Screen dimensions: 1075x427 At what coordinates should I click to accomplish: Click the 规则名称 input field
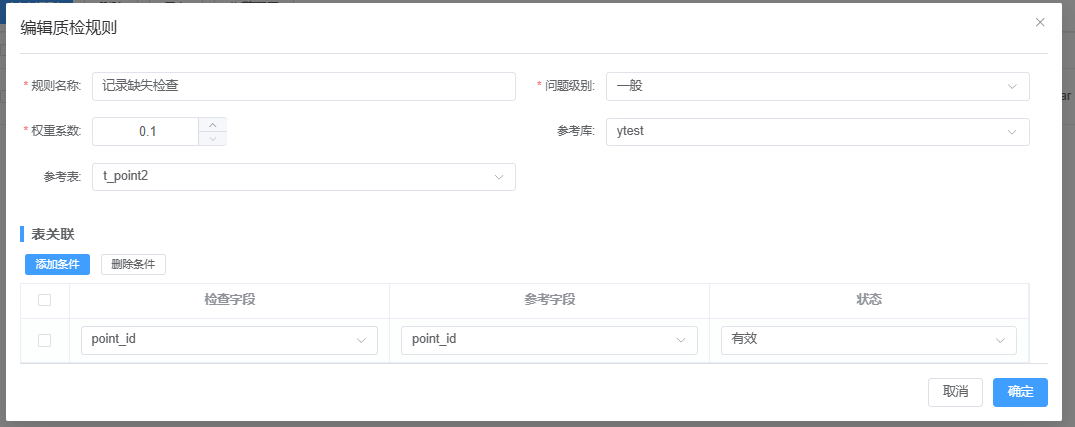pyautogui.click(x=303, y=86)
